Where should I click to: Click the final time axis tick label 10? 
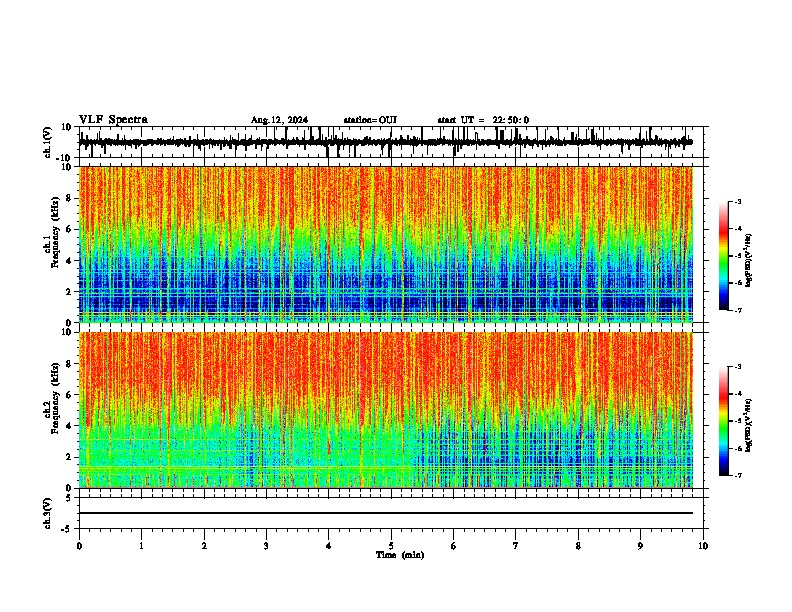703,546
